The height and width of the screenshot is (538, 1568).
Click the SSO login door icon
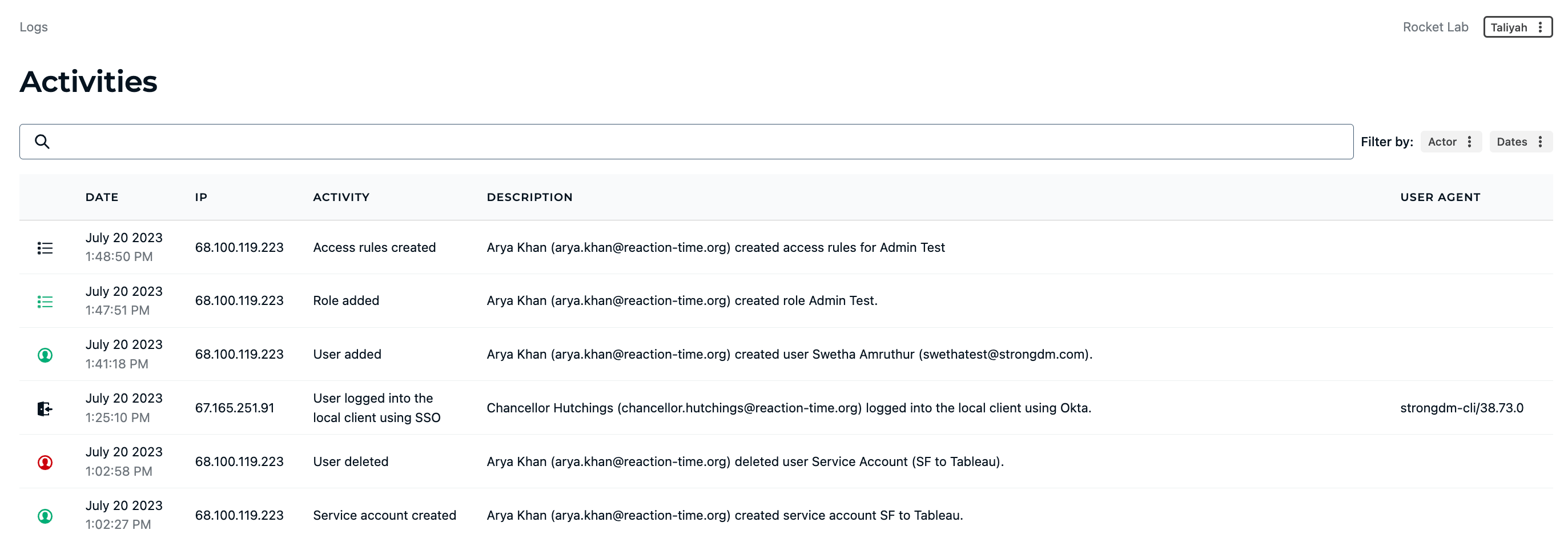coord(45,408)
